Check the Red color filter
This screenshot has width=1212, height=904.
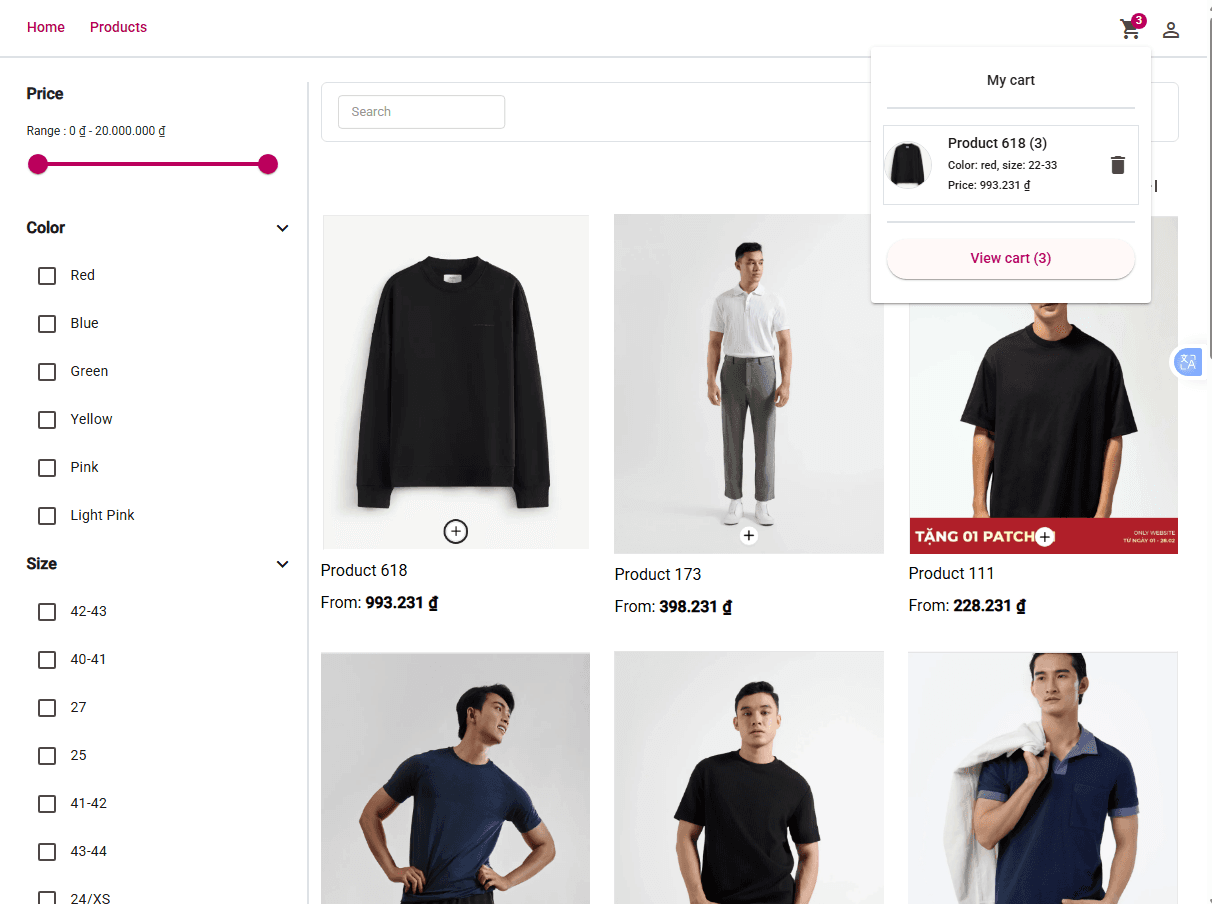(46, 275)
